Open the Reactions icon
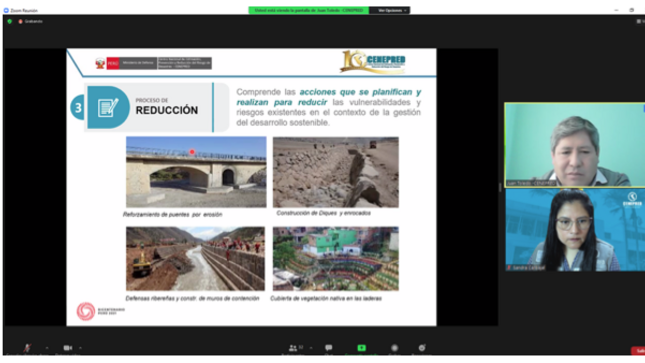Viewport: 645px width, 363px height. (422, 348)
